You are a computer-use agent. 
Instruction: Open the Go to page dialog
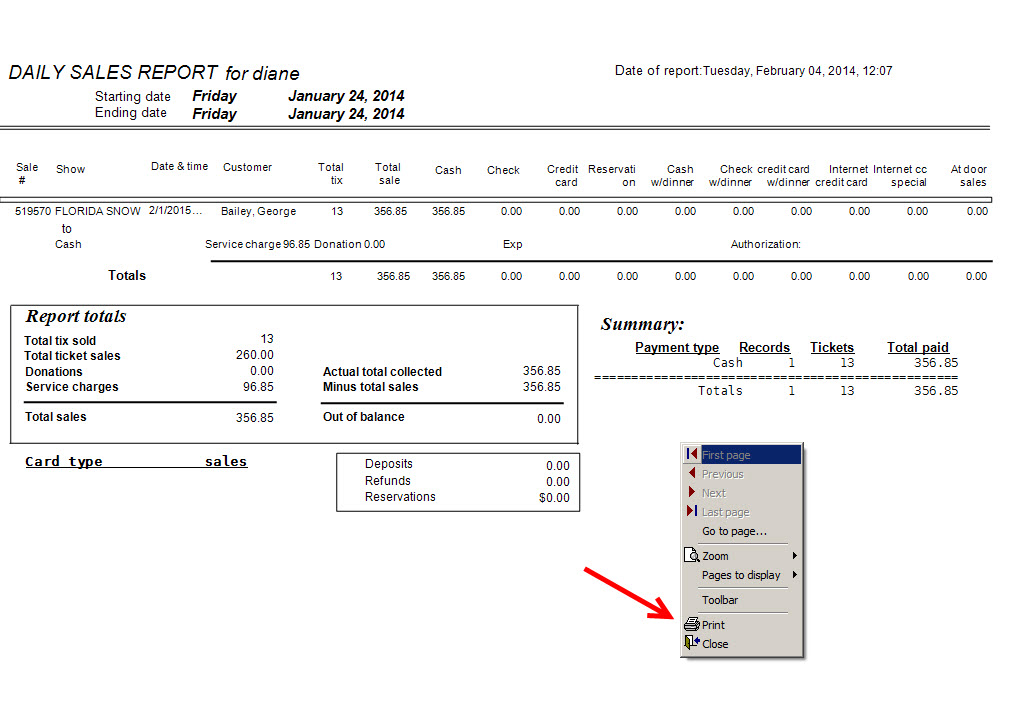[x=736, y=531]
